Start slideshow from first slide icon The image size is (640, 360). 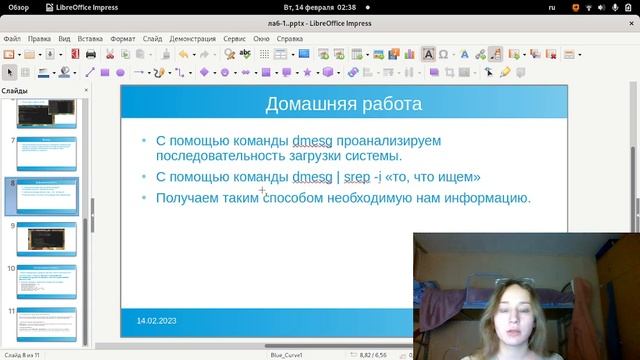324,54
